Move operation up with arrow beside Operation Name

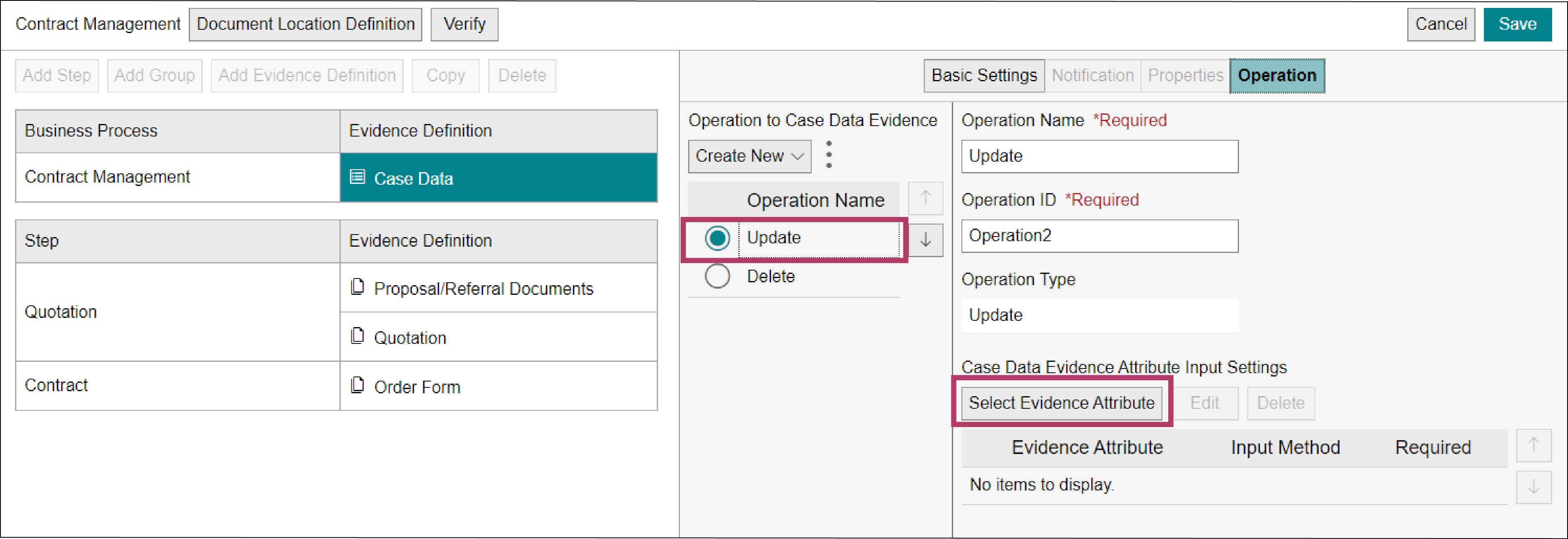coord(925,198)
